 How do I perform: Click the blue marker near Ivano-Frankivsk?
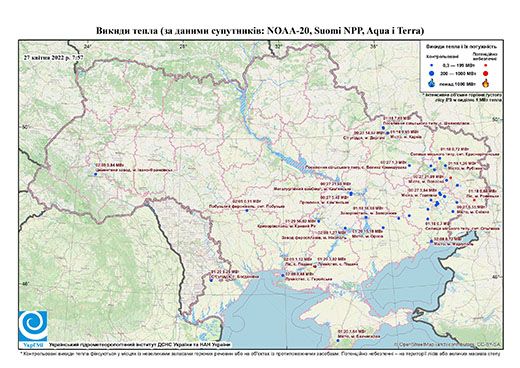coord(95,174)
